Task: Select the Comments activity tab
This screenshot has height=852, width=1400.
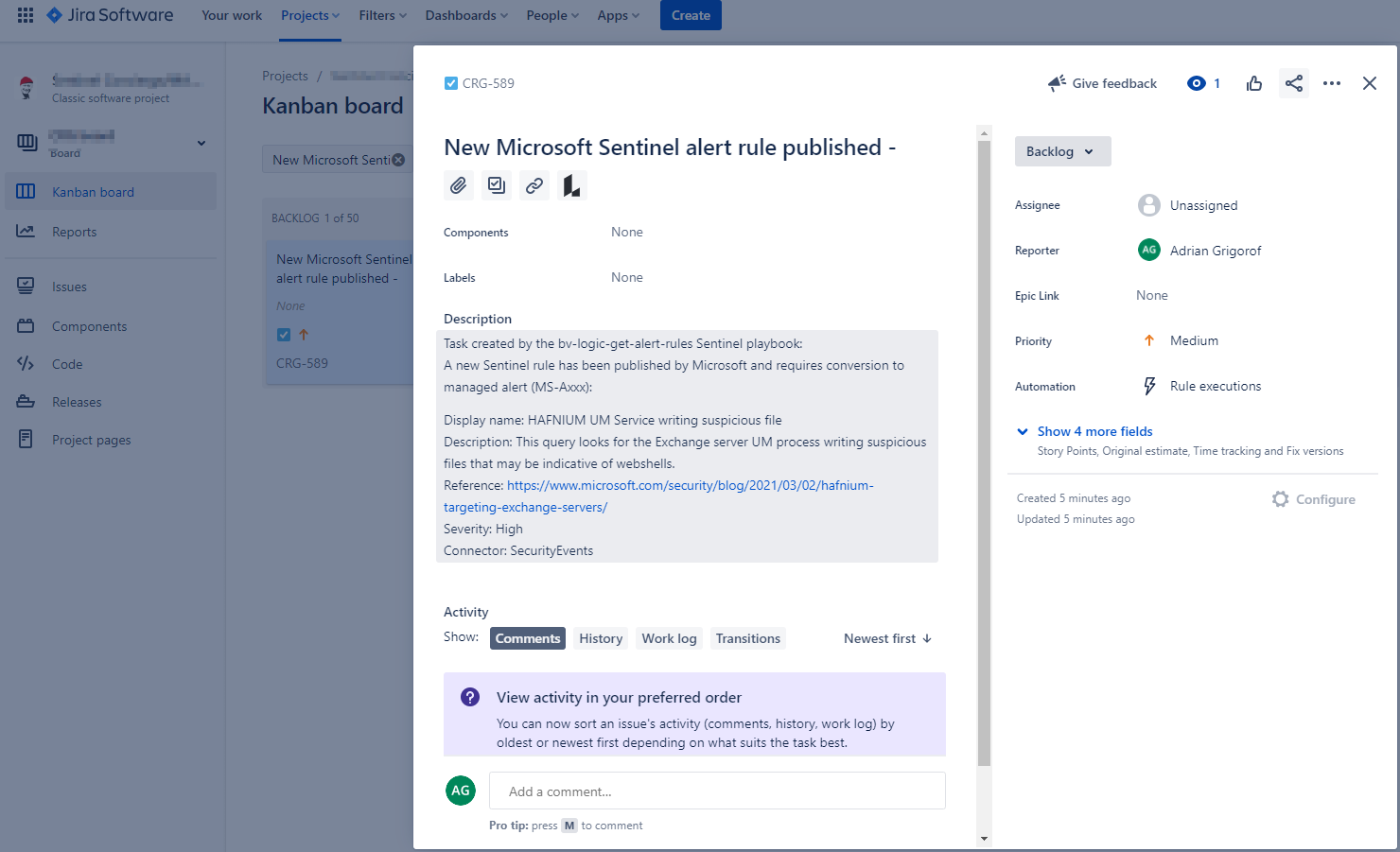Action: click(528, 638)
